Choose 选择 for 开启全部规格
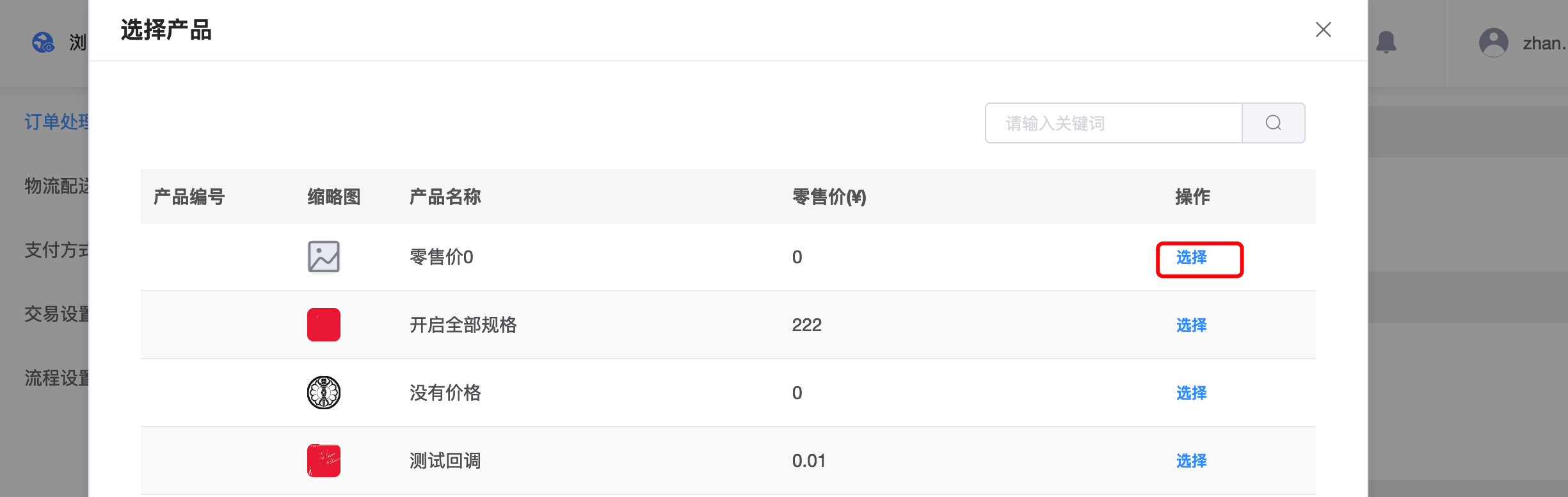 (x=1191, y=325)
